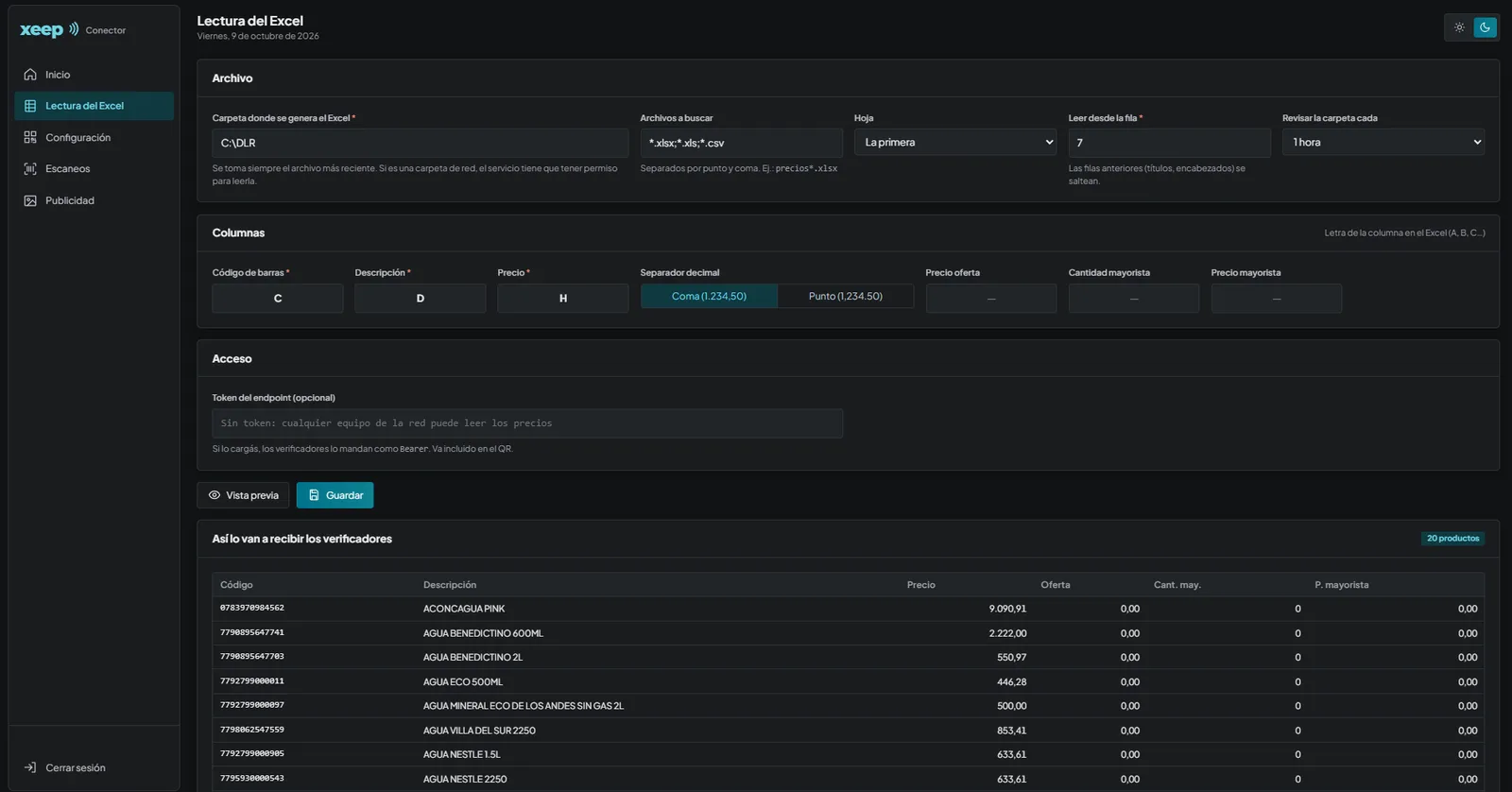Screen dimensions: 1512x792
Task: Click Cerrar sesión link
Action: coord(76,768)
